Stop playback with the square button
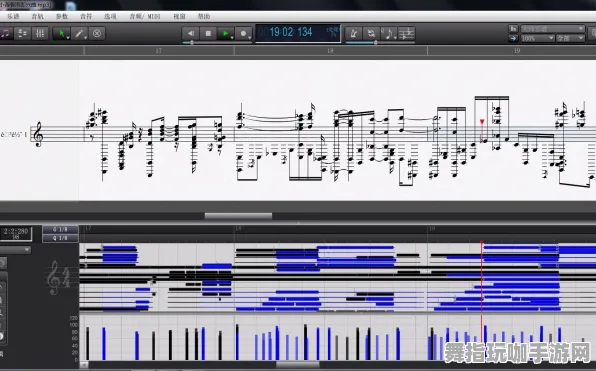This screenshot has height=371, width=596. click(x=208, y=33)
